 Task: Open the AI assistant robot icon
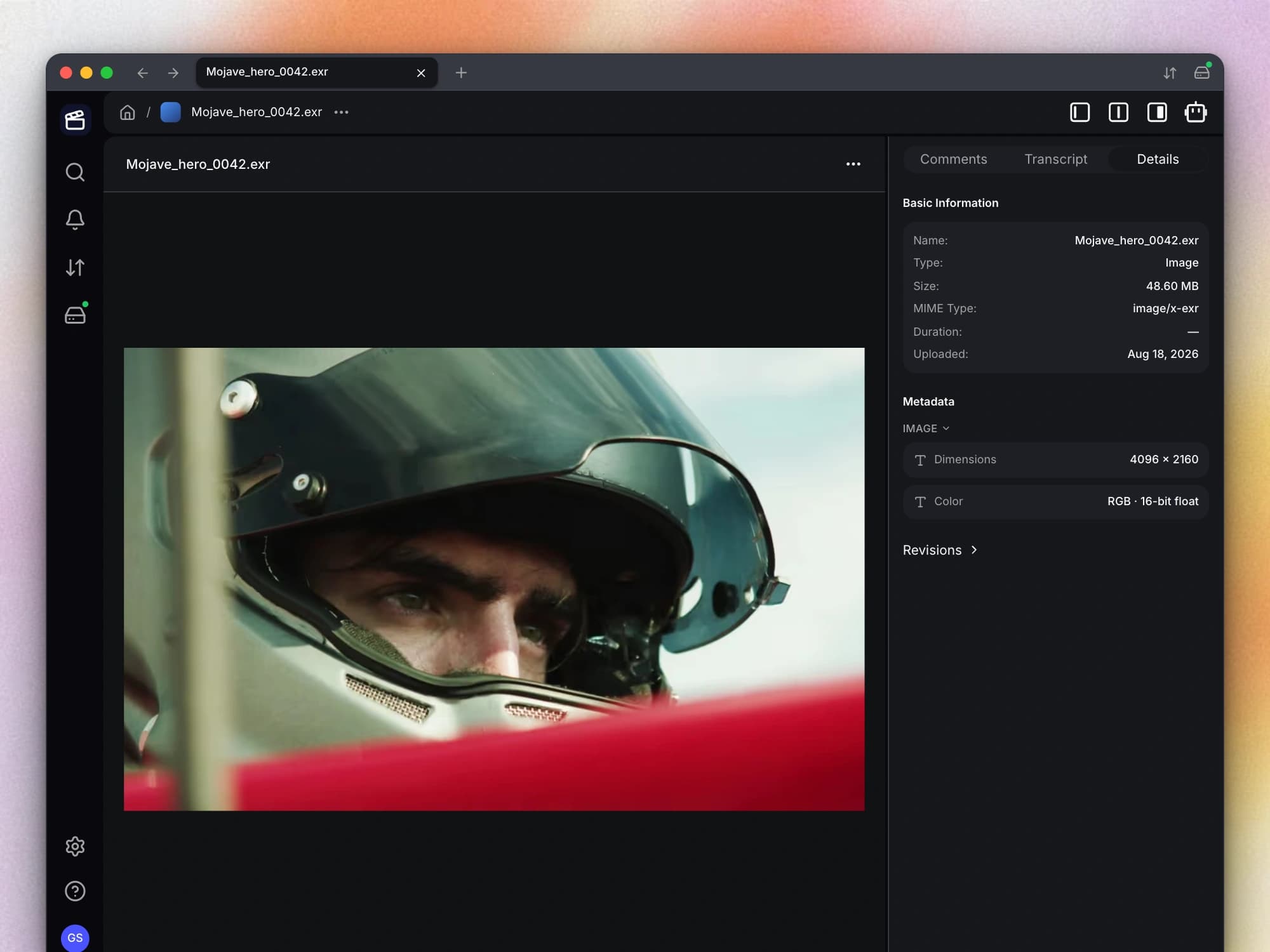[1196, 112]
